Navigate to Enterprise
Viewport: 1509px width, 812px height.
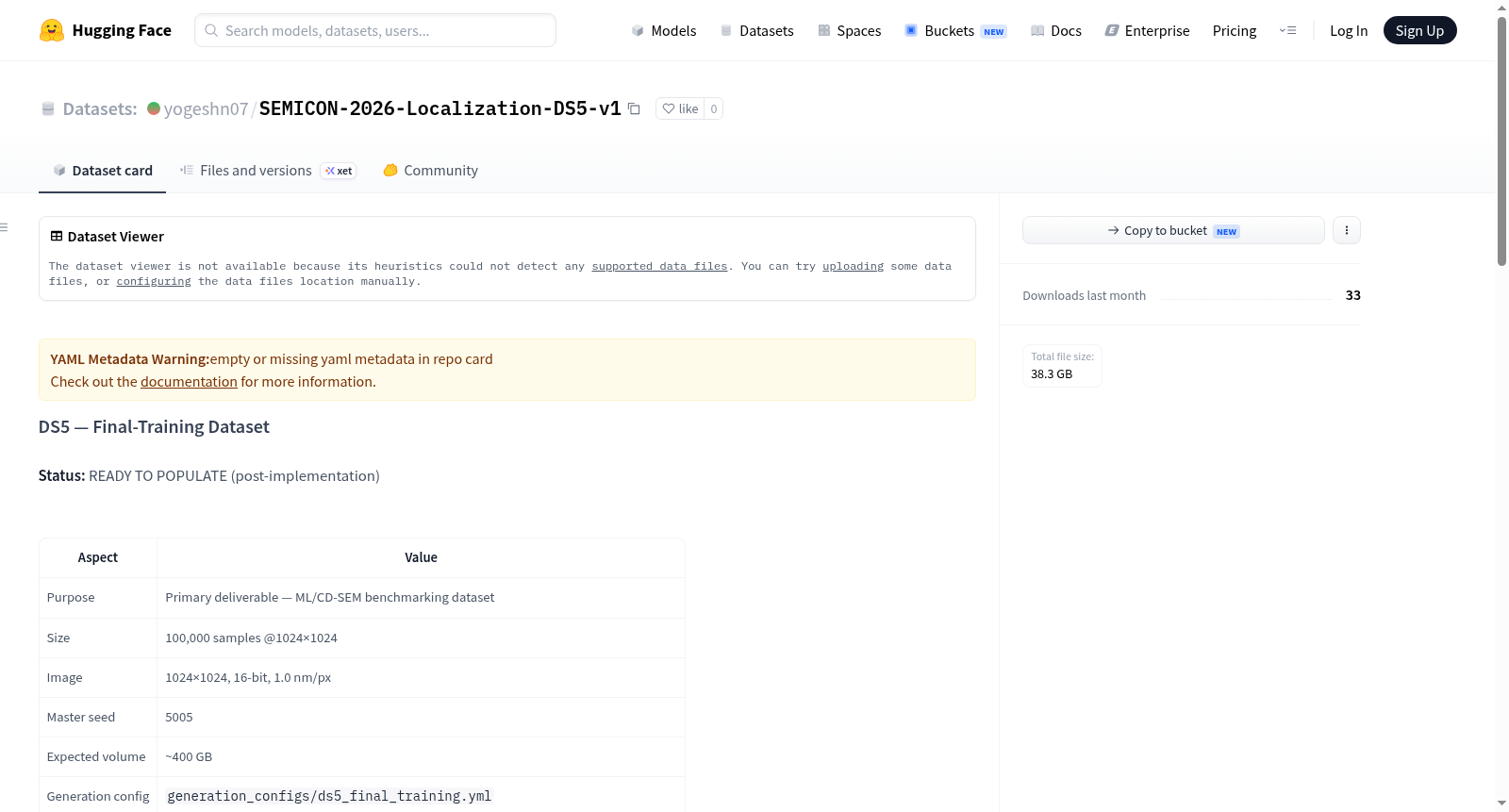[x=1148, y=30]
